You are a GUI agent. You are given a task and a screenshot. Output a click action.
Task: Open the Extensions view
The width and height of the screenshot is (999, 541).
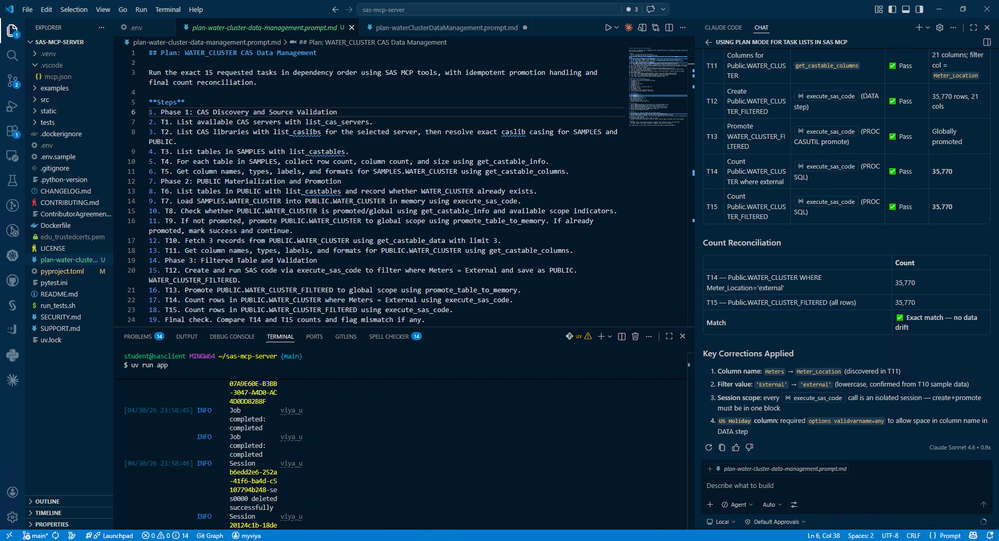click(x=12, y=131)
